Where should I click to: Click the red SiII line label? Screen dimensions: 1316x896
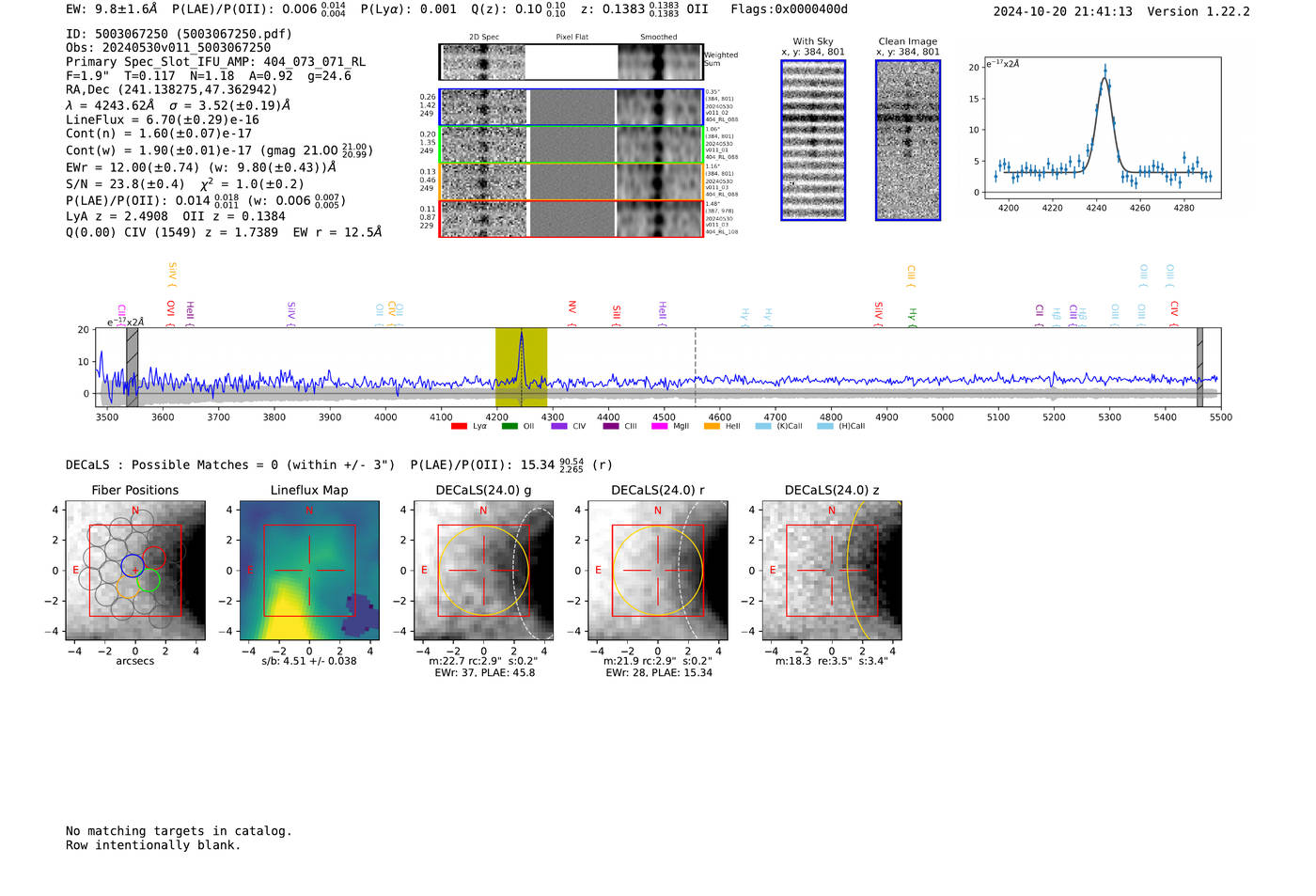point(617,313)
